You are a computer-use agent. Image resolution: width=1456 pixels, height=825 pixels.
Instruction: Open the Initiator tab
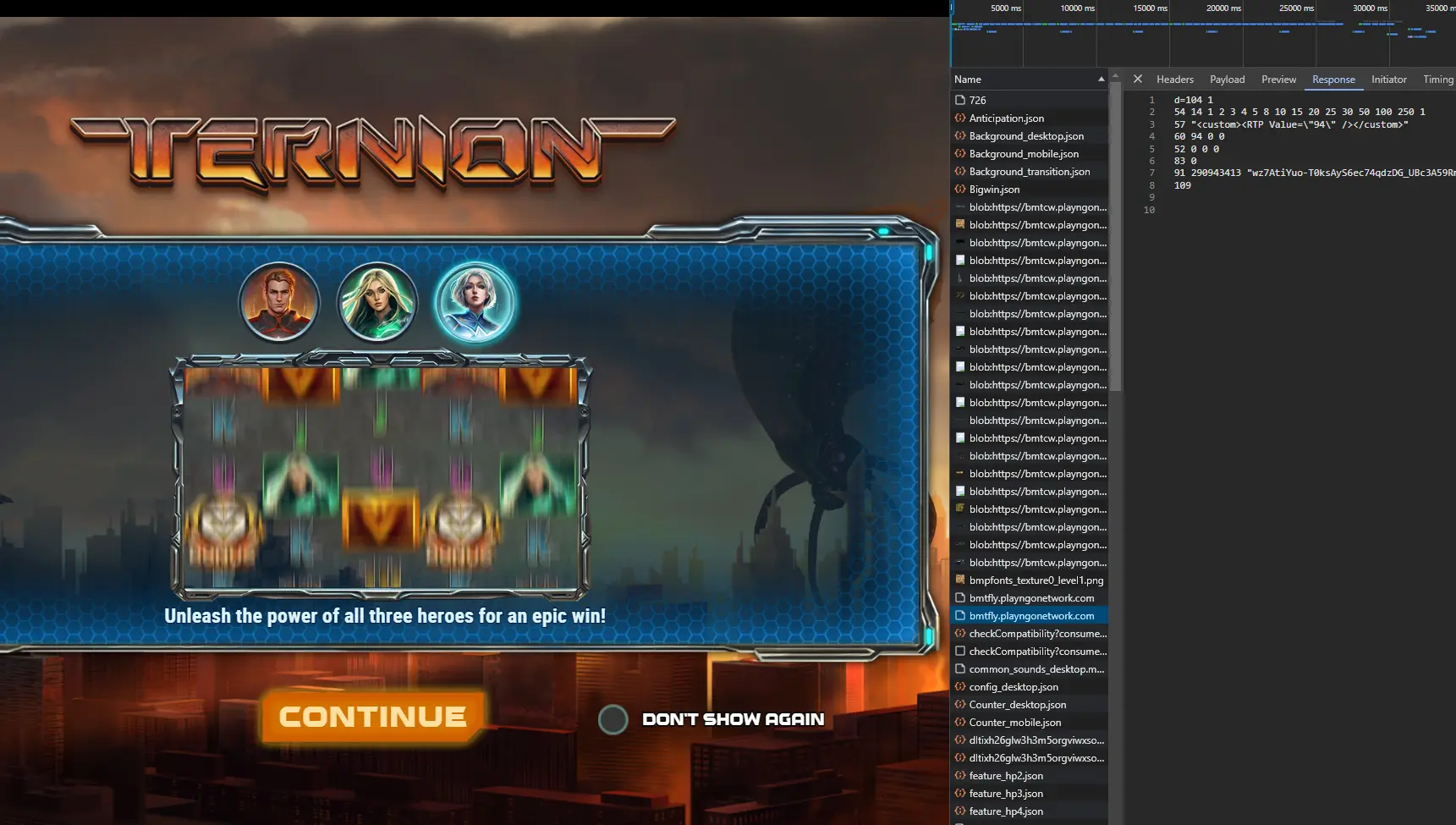coord(1388,80)
